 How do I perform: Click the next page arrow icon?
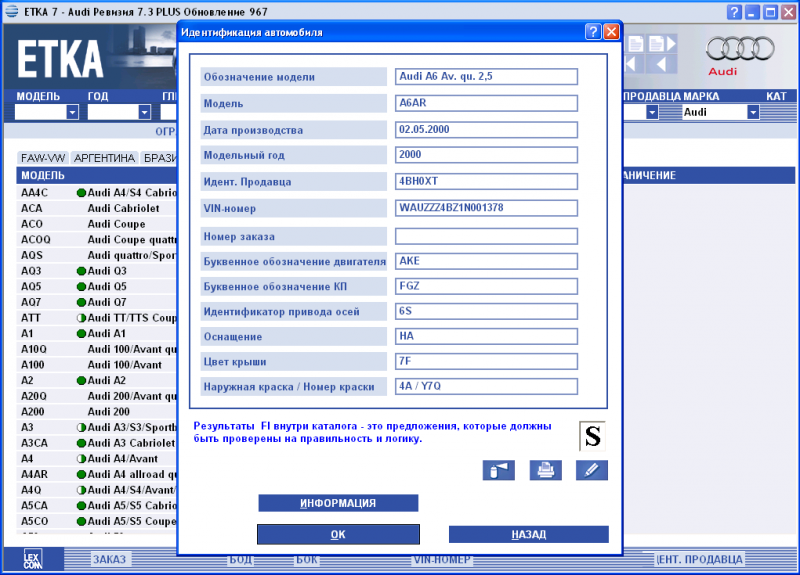click(662, 44)
